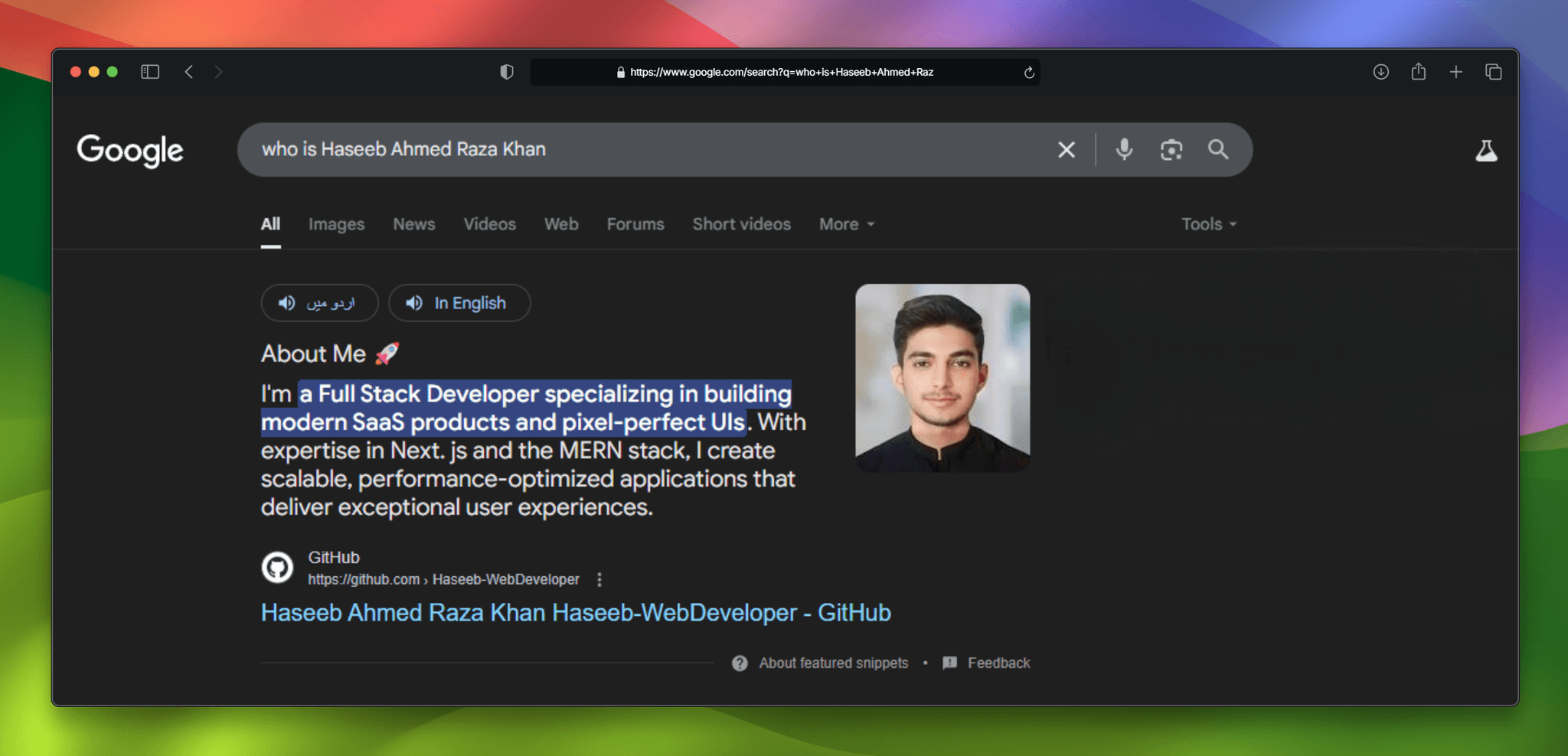Screen dimensions: 1568x756
Task: Open a new Safari tab
Action: (1455, 72)
